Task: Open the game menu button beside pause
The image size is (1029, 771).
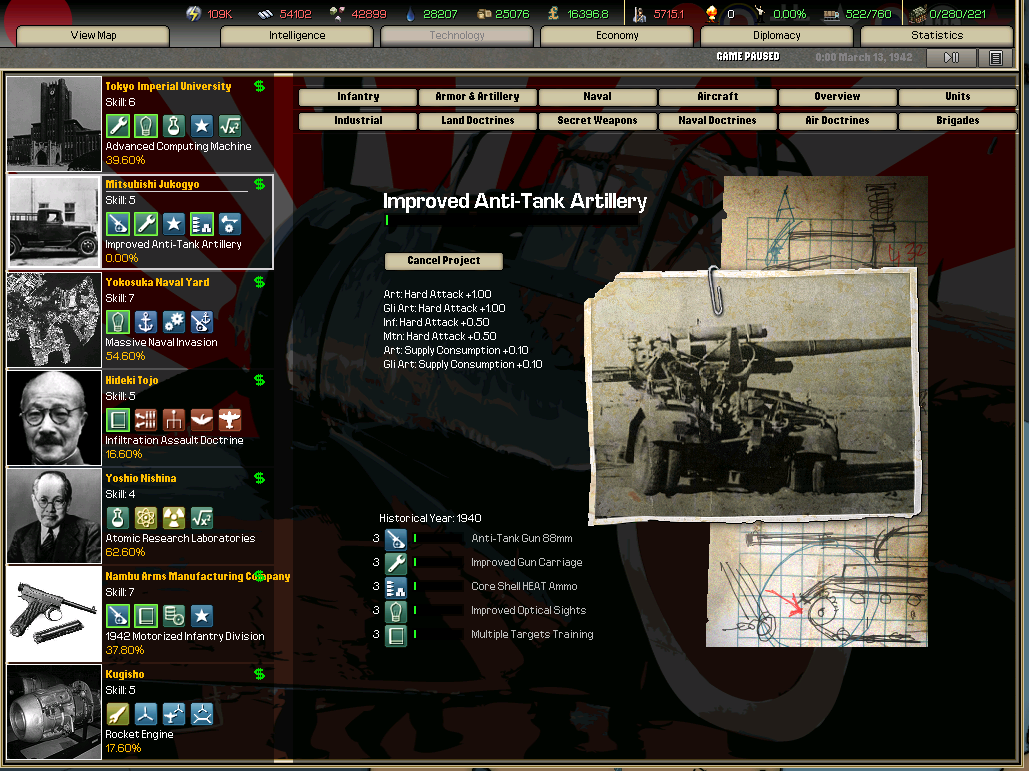Action: pos(995,58)
